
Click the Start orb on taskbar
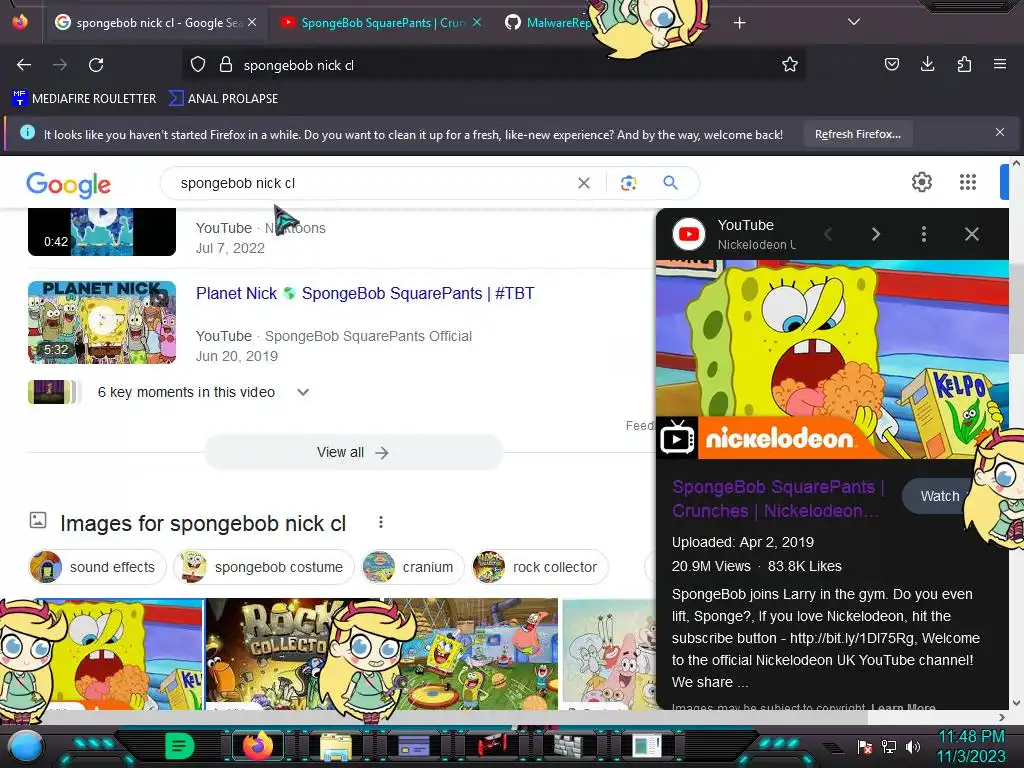[26, 746]
